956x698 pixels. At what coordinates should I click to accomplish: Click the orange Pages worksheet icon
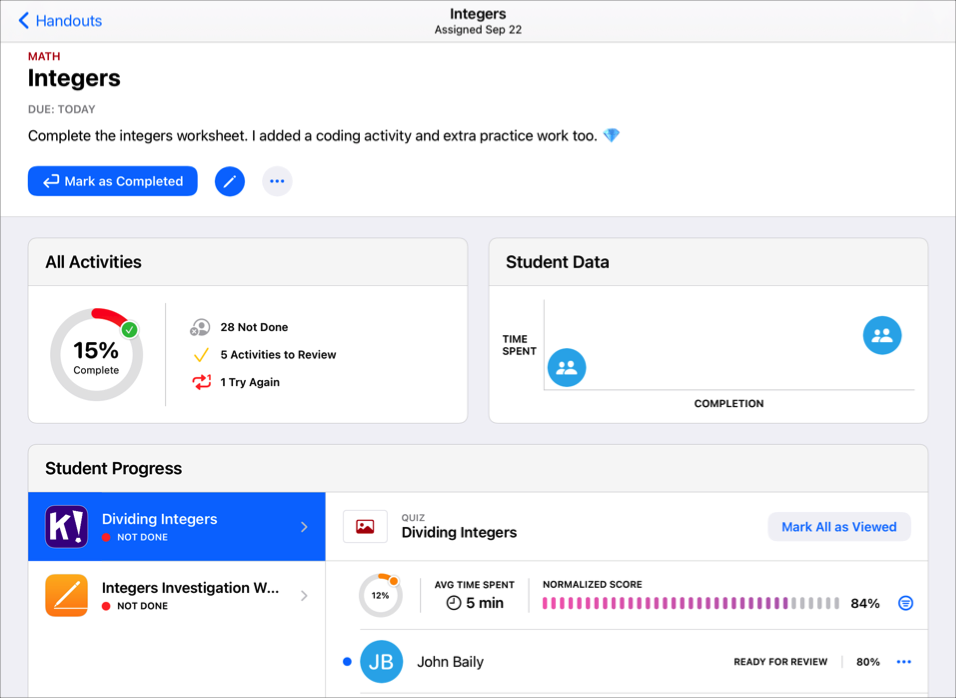click(x=66, y=596)
